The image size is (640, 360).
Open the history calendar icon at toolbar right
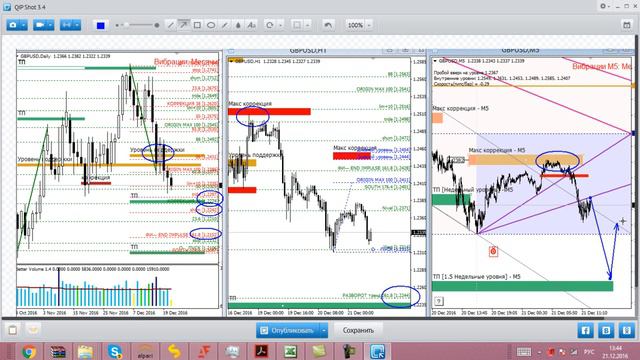627,25
